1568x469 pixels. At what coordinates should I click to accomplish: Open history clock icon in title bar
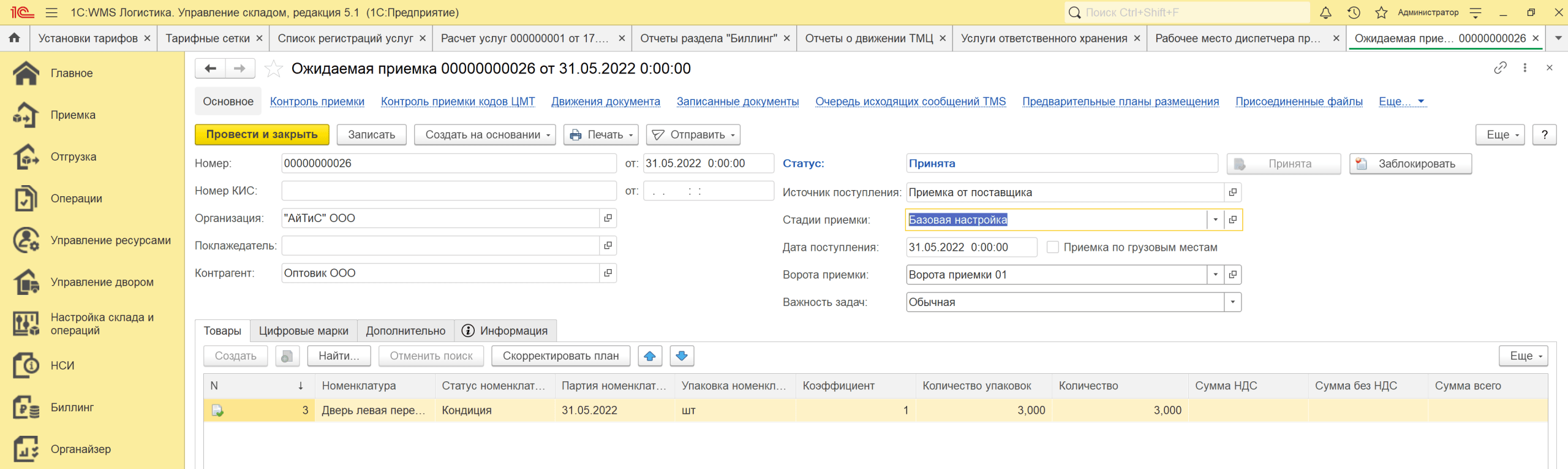[1354, 12]
